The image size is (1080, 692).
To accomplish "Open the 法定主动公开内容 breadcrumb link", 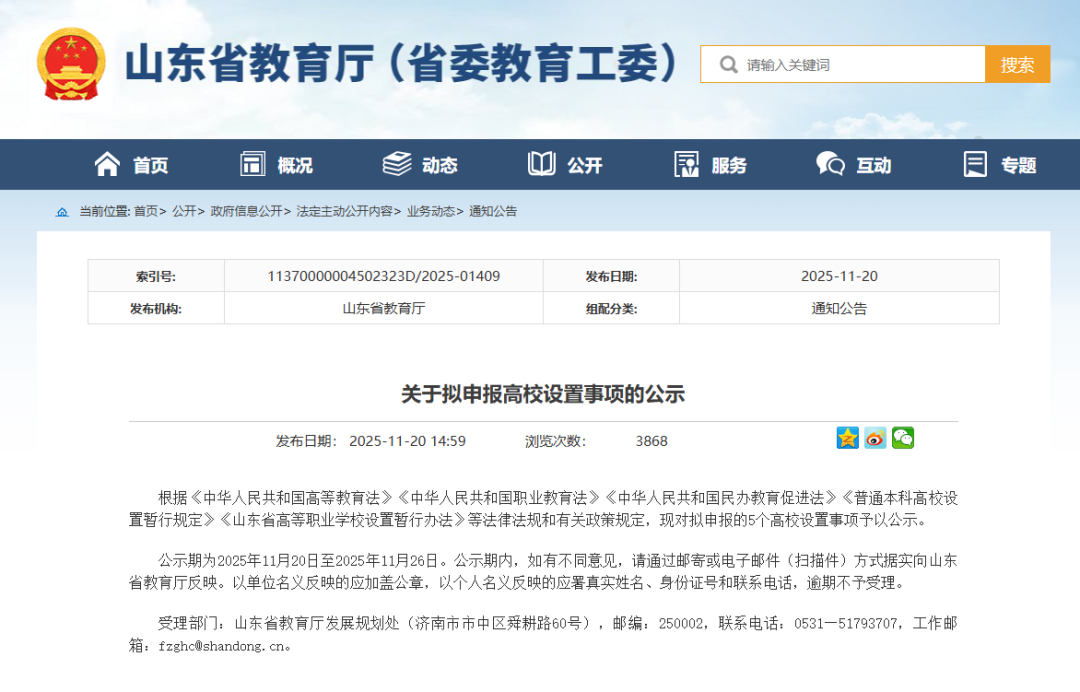I will [344, 212].
